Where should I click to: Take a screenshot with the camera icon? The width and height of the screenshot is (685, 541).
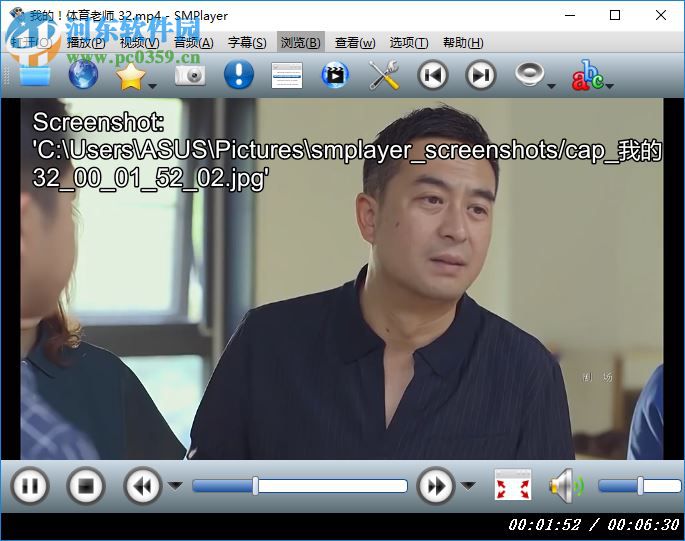(x=189, y=75)
